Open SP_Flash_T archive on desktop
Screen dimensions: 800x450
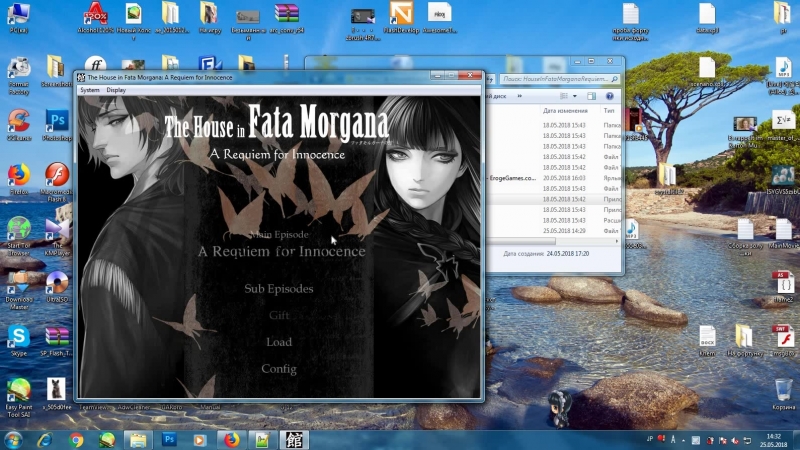[57, 340]
